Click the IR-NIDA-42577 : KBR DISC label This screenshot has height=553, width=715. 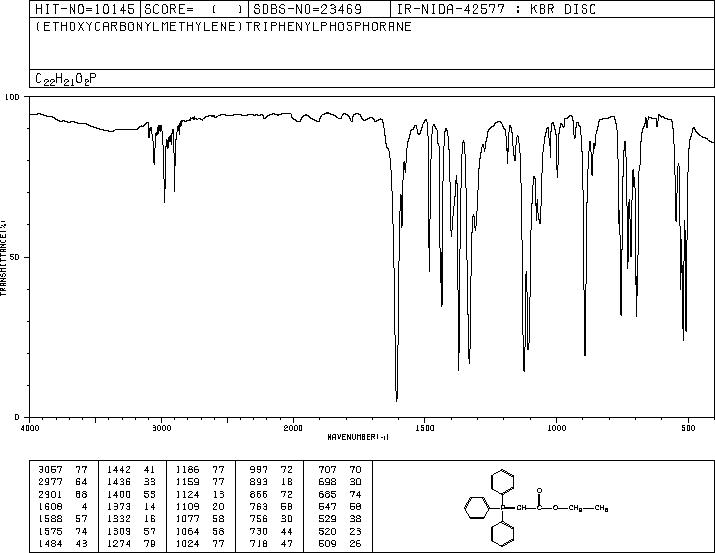click(496, 9)
